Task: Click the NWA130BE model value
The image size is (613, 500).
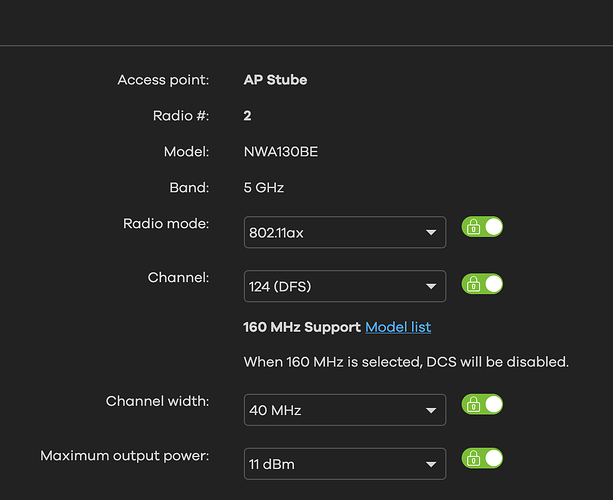Action: (x=281, y=152)
